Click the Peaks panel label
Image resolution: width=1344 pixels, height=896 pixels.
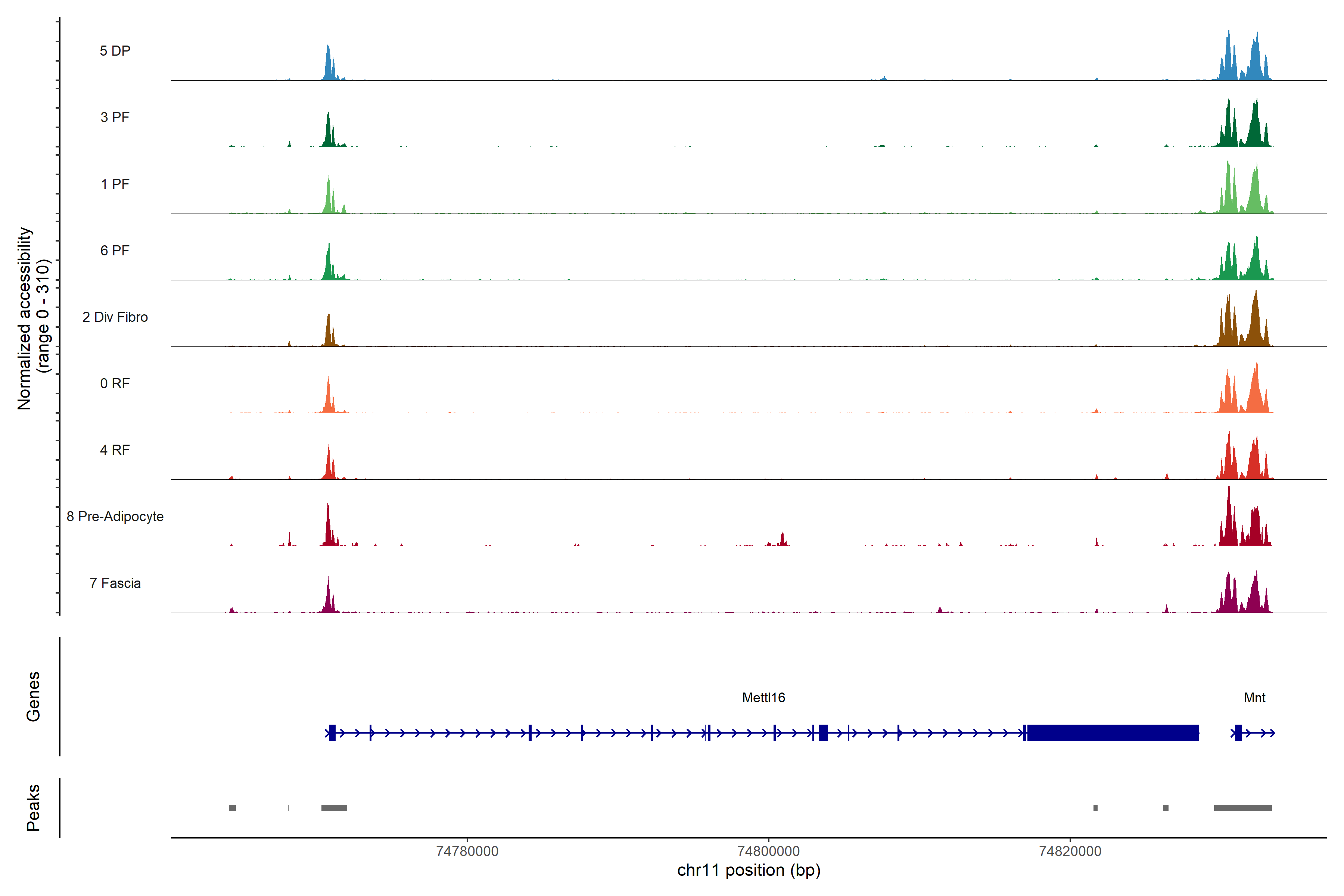point(33,808)
